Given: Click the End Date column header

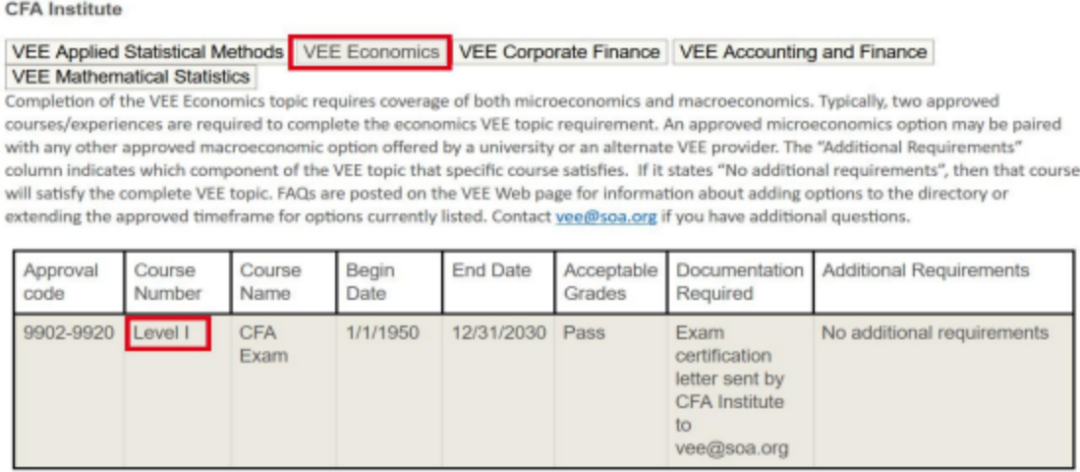Looking at the screenshot, I should click(498, 283).
